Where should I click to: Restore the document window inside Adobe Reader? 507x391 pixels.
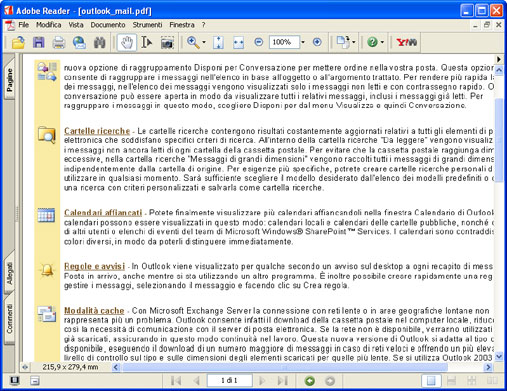tap(487, 25)
